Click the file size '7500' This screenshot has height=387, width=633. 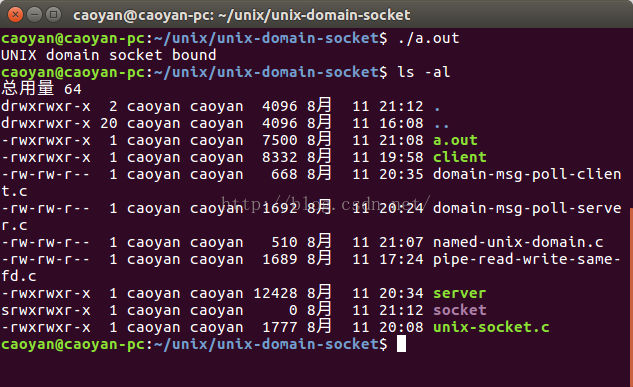pos(280,140)
